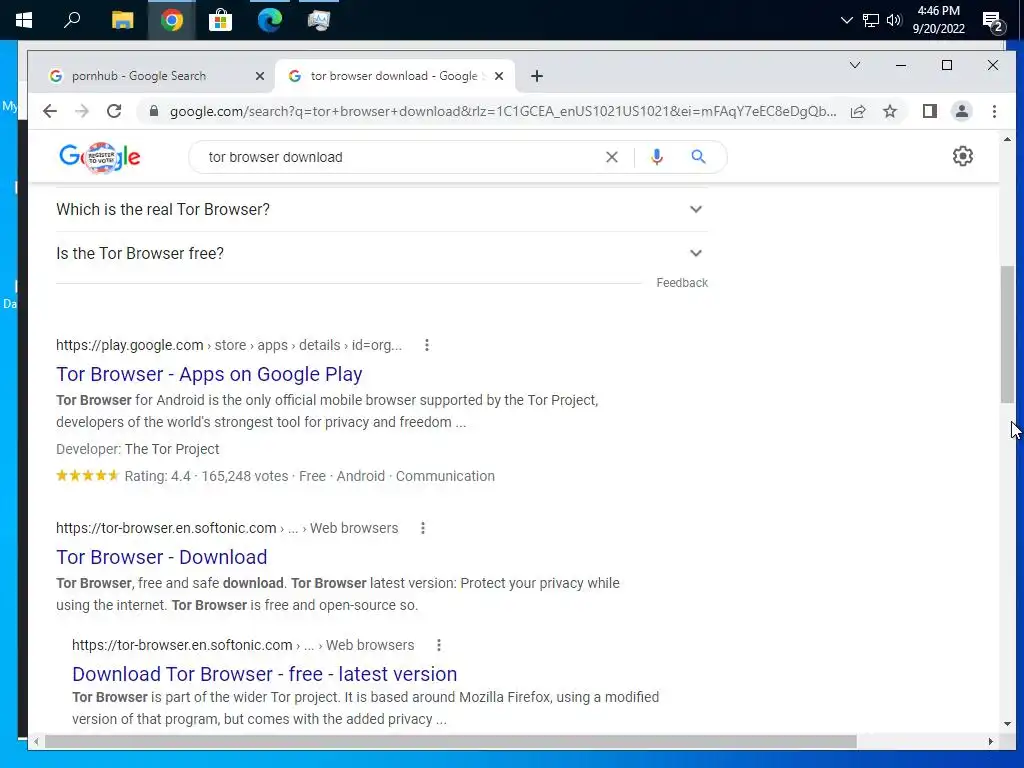Screen dimensions: 1024x768
Task: Click scroll up arrow
Action: (1007, 139)
